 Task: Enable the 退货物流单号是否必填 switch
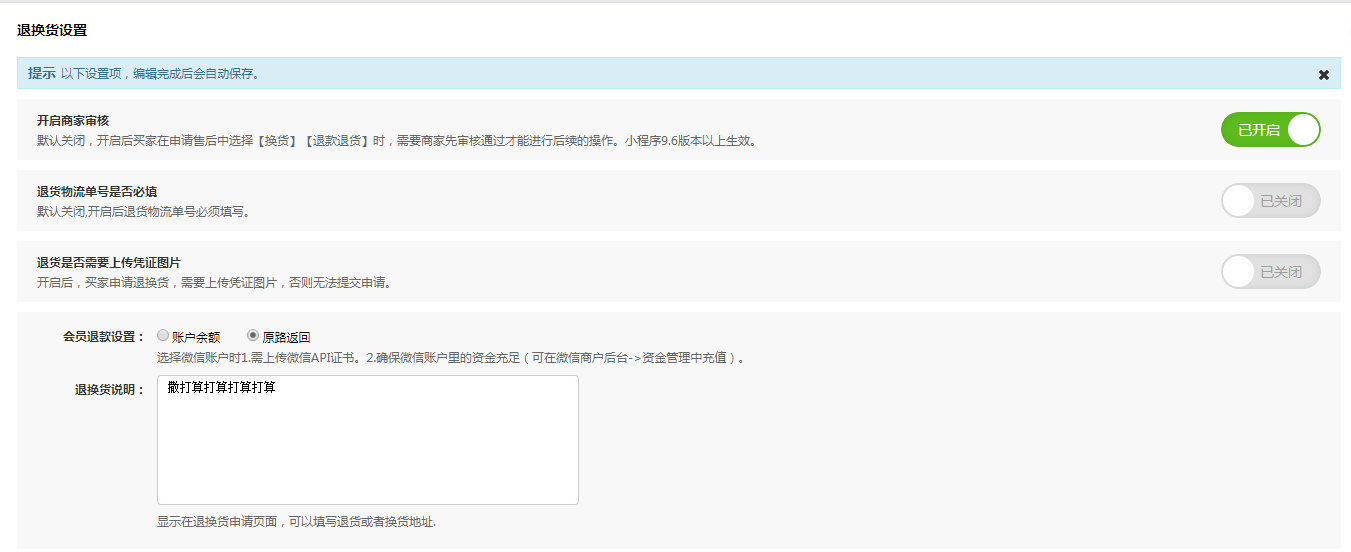1271,201
